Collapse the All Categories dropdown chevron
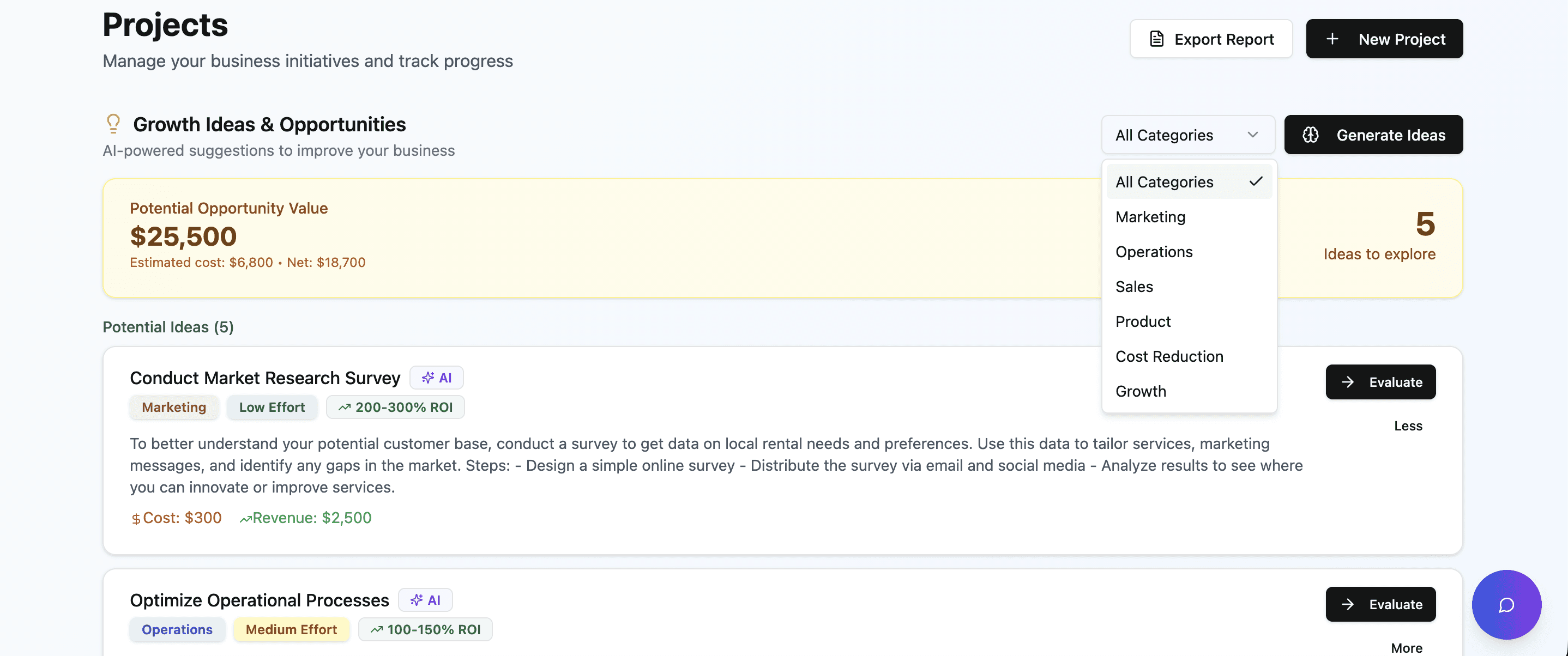1568x656 pixels. (1252, 135)
